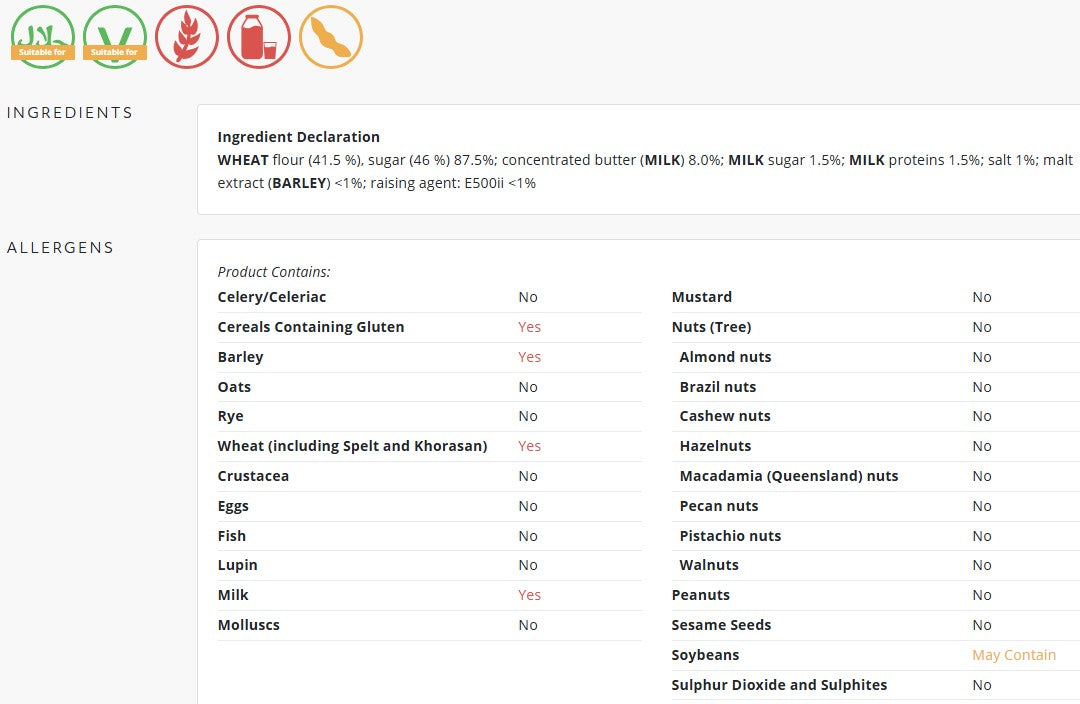Click the red 'Yes' value beside Milk
Viewport: 1080px width, 704px height.
(x=529, y=595)
